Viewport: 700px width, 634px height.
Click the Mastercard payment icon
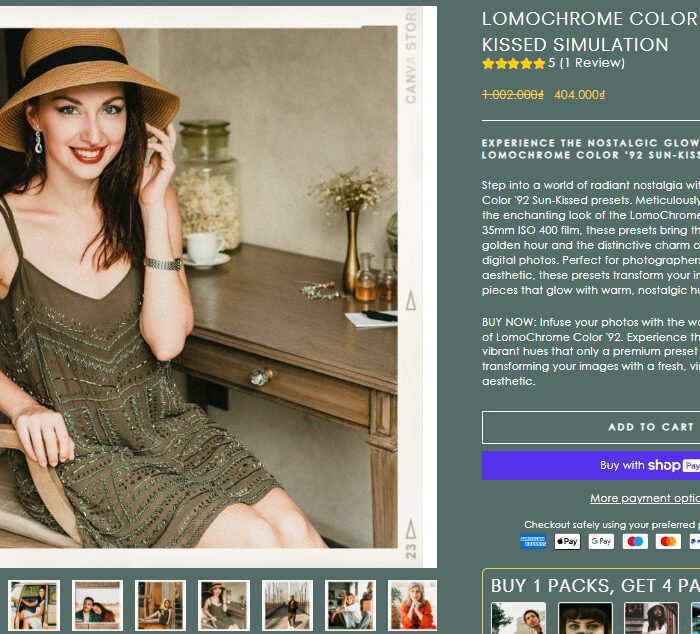pos(668,542)
